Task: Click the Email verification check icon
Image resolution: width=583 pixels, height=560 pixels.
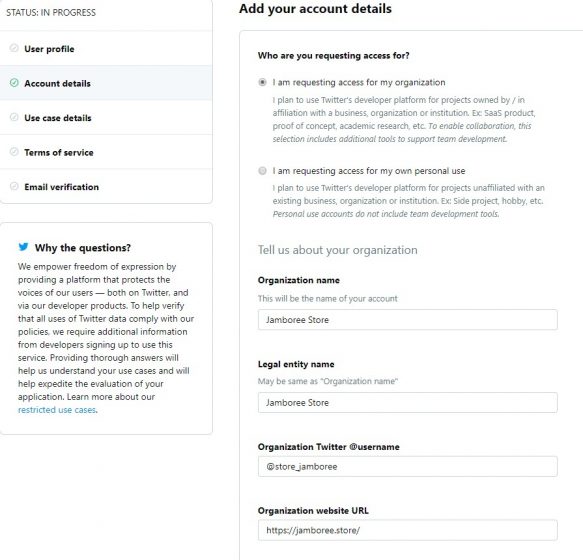Action: click(x=14, y=186)
